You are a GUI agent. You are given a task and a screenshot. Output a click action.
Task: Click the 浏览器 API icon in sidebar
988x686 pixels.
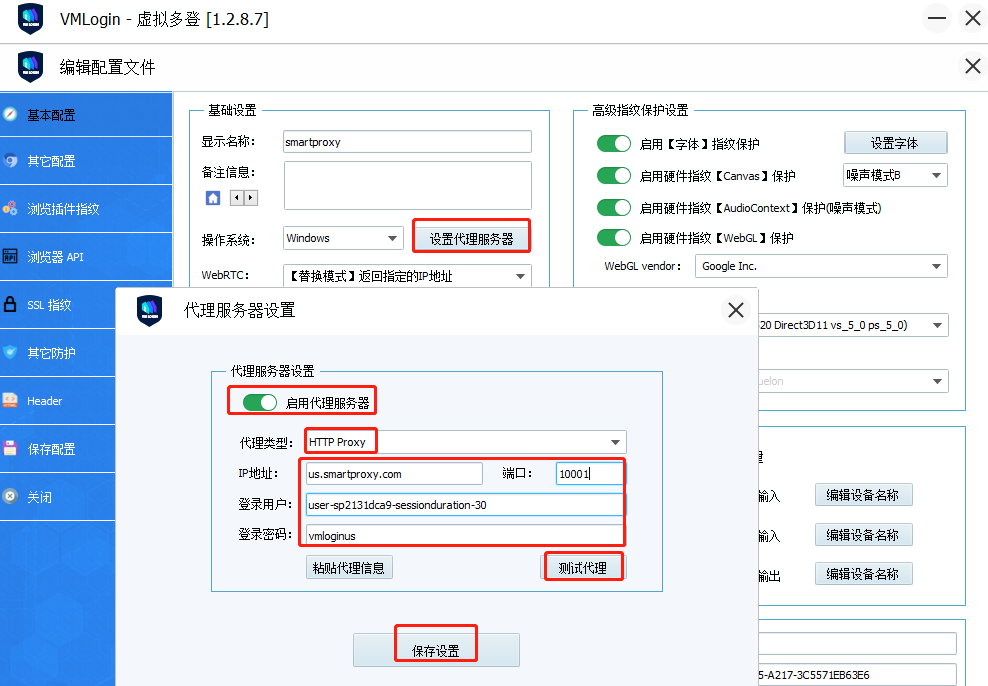[11, 257]
